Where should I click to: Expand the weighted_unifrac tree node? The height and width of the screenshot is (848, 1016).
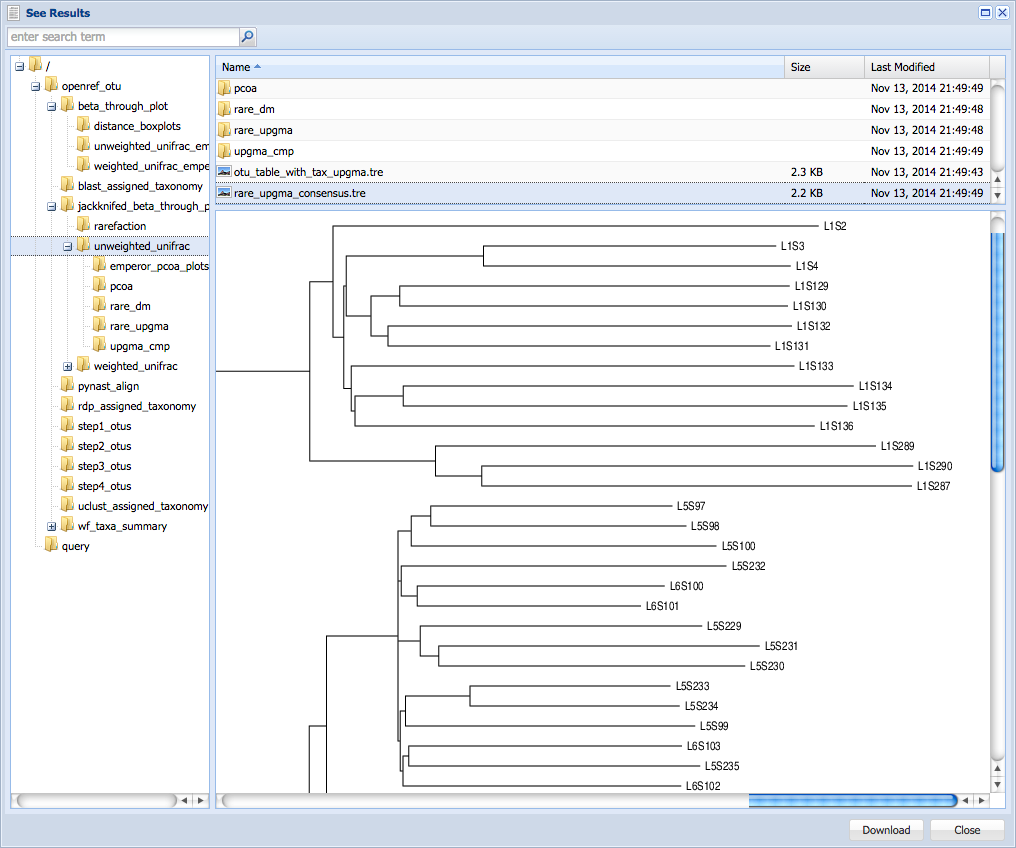(x=67, y=367)
